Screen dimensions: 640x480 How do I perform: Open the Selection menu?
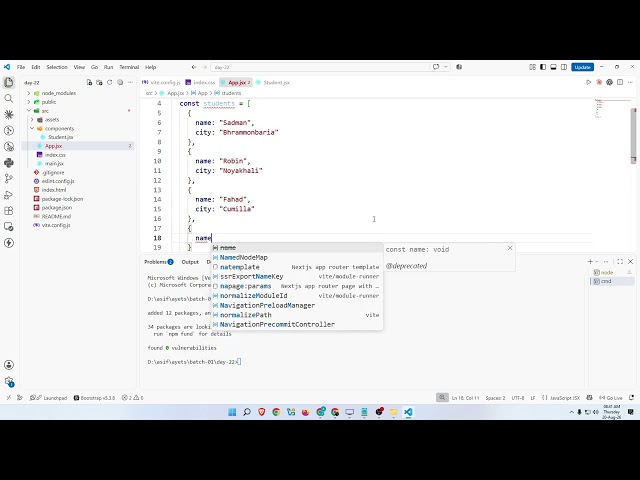(57, 67)
